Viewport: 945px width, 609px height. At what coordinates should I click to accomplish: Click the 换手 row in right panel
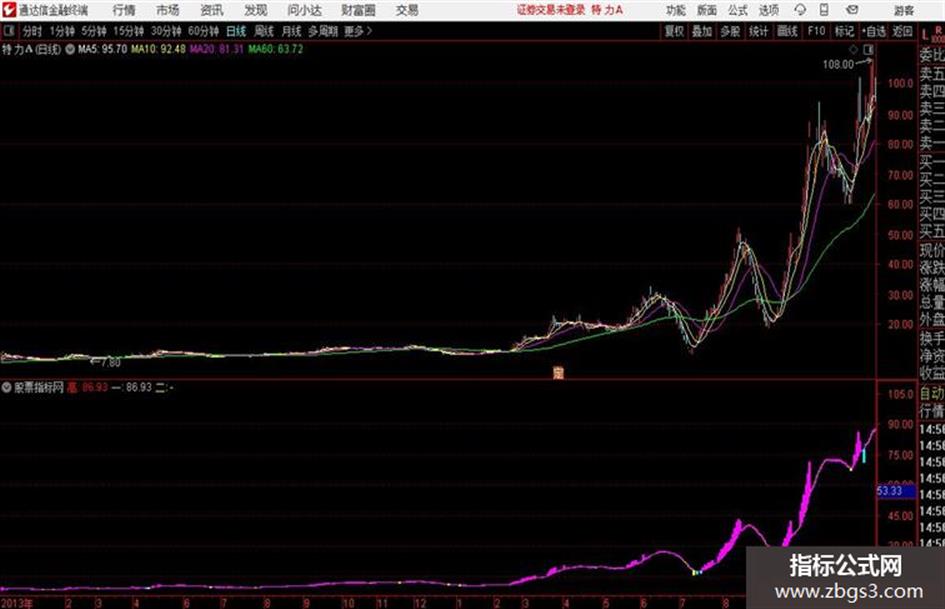(x=932, y=338)
